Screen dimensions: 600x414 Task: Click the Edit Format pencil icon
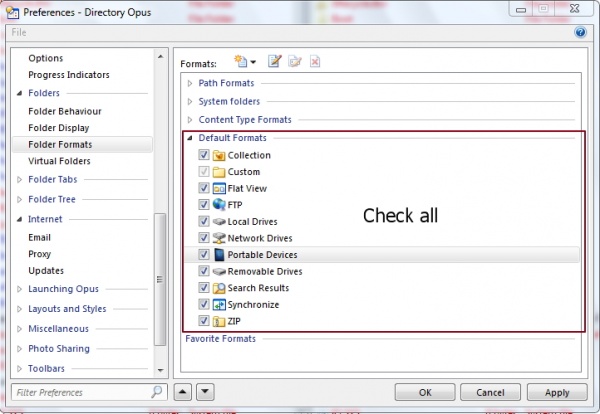(275, 61)
